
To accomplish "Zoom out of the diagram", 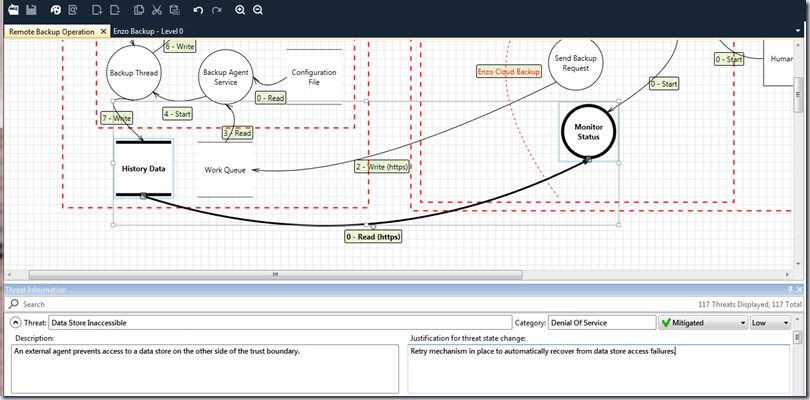I will click(258, 10).
